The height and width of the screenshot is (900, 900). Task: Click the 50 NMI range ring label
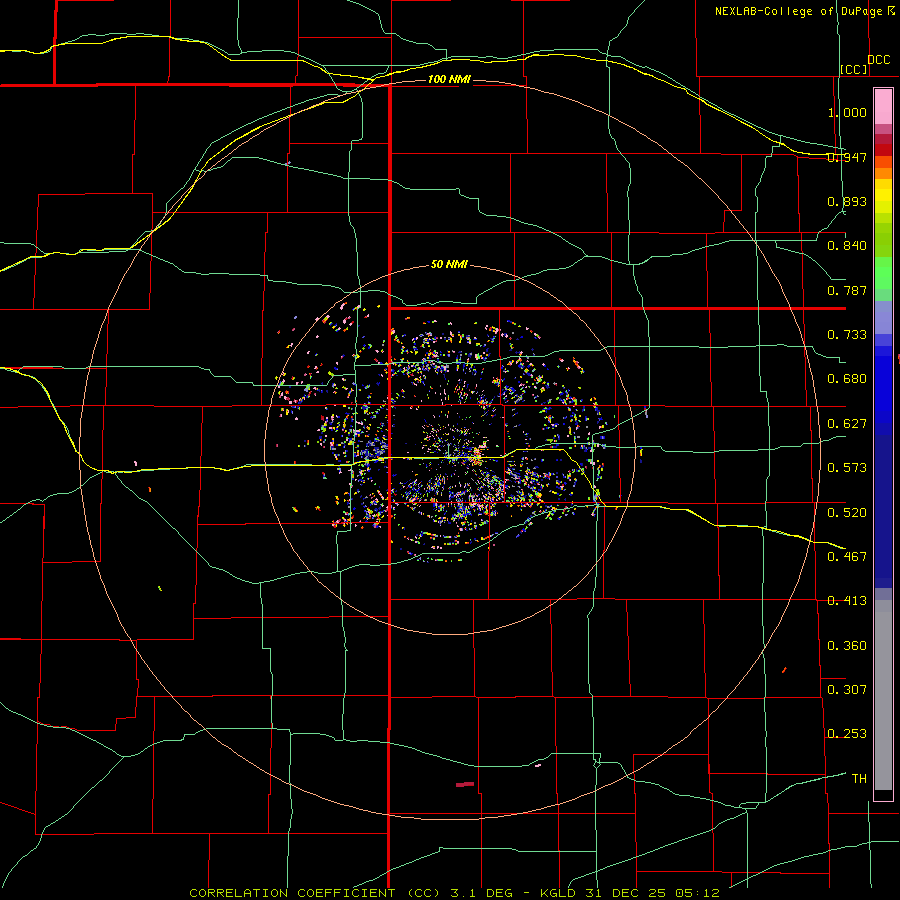click(x=449, y=265)
